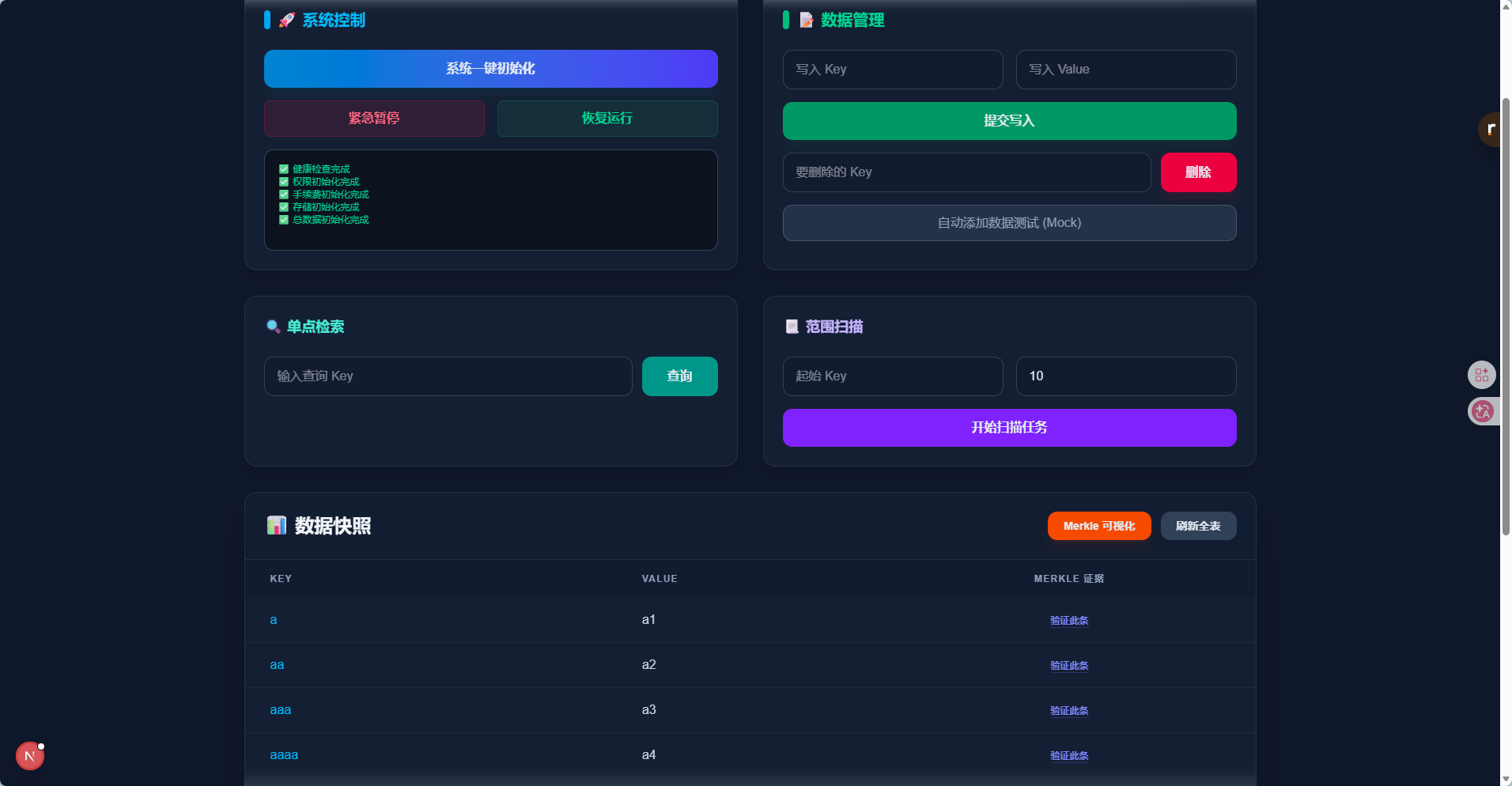Verify row aa via 验证此条 link

point(1069,666)
